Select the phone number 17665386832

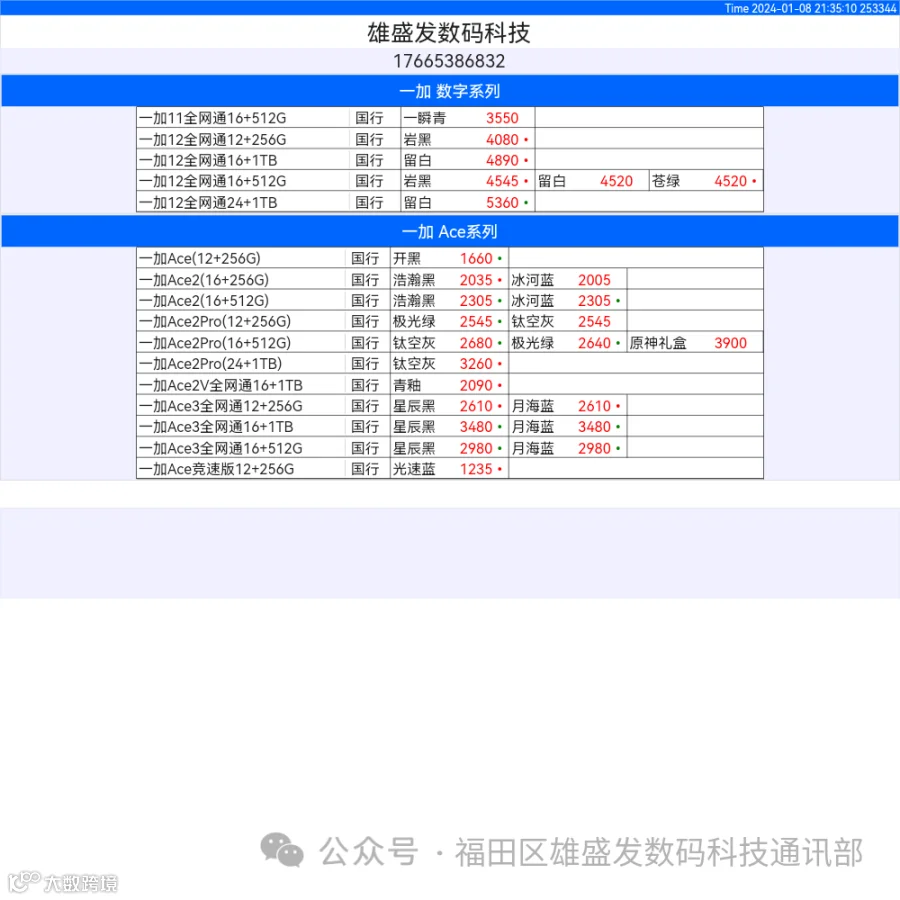pos(449,61)
